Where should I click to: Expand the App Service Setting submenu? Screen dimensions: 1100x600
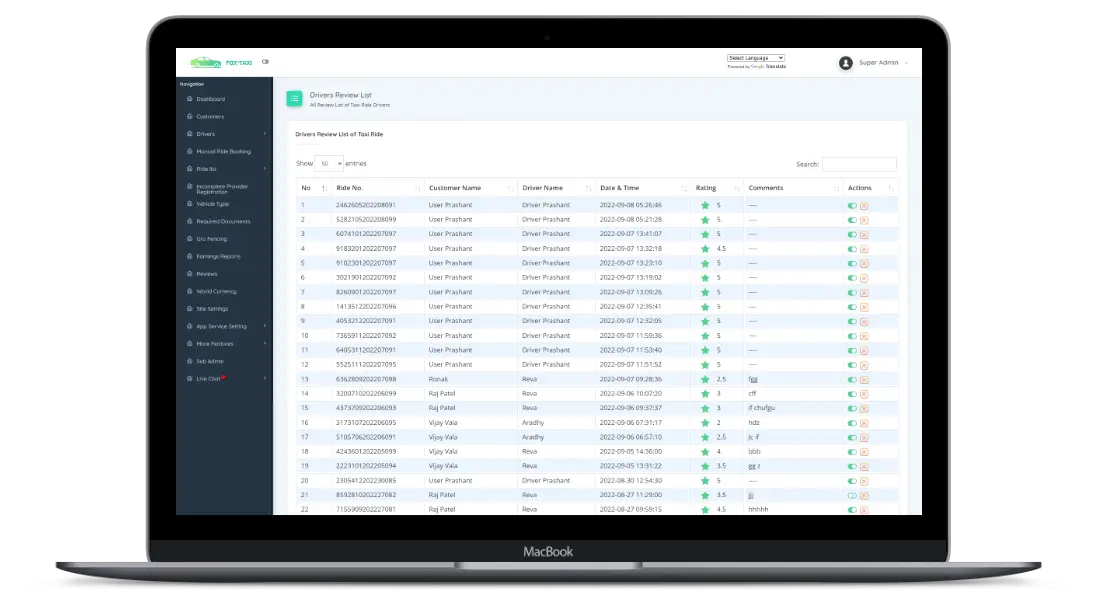click(264, 326)
